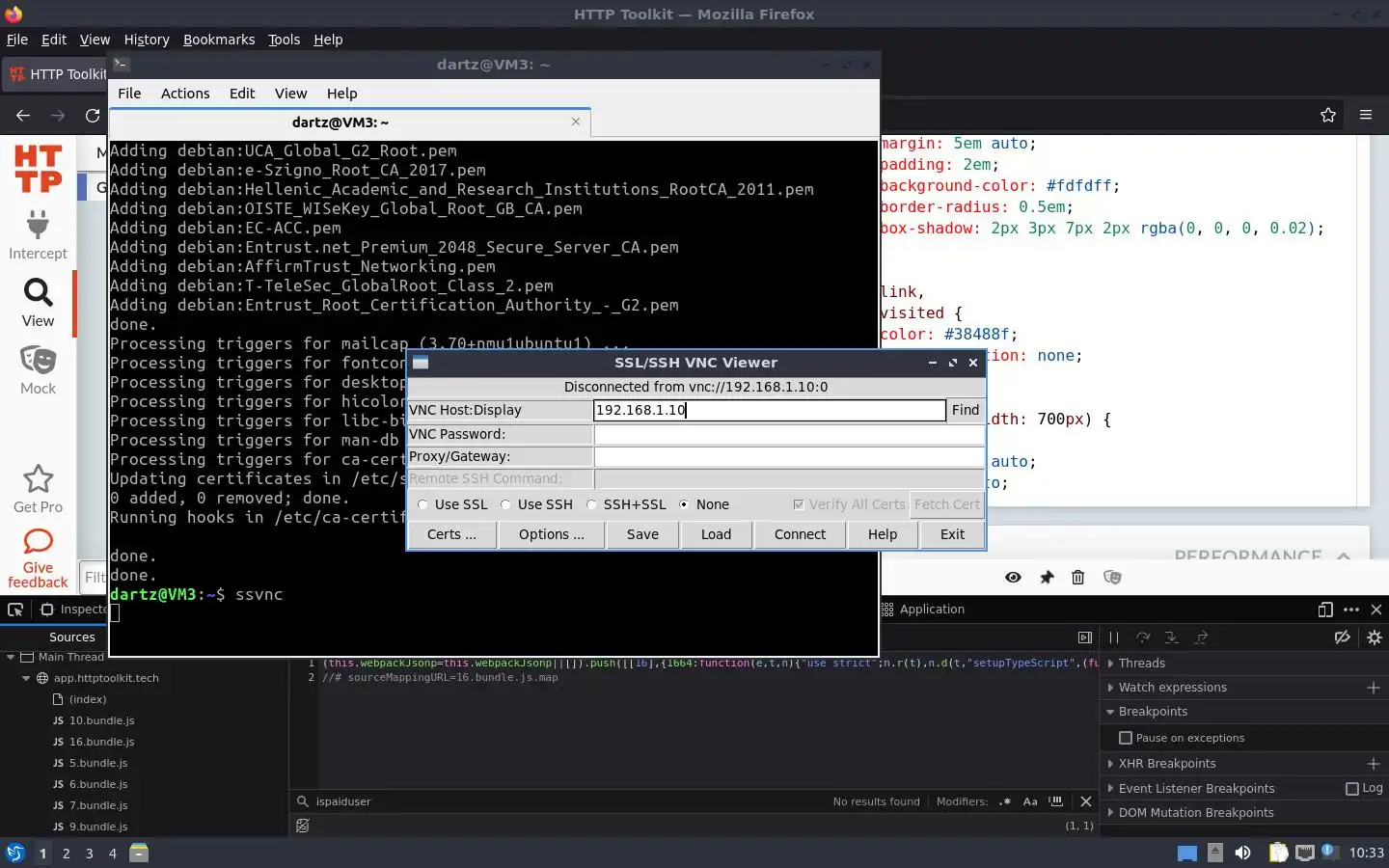The height and width of the screenshot is (868, 1389).
Task: Click the debugger step over button
Action: 1143,637
